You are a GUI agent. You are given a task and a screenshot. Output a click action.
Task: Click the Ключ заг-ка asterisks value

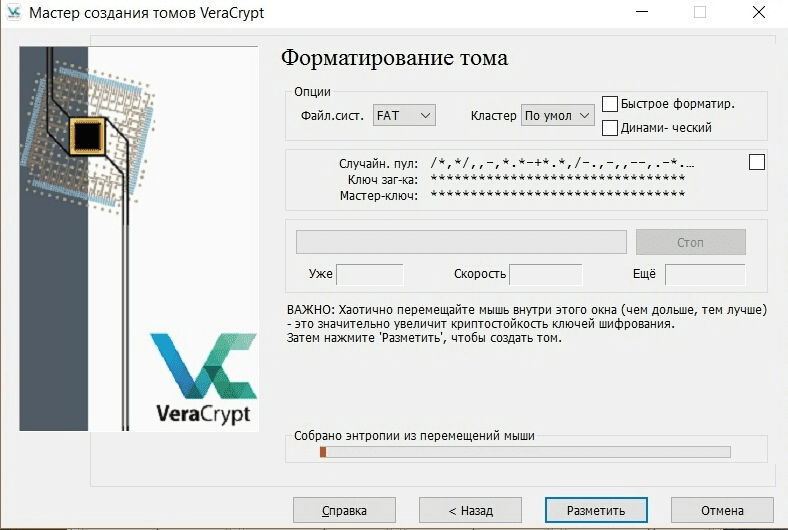tap(558, 178)
